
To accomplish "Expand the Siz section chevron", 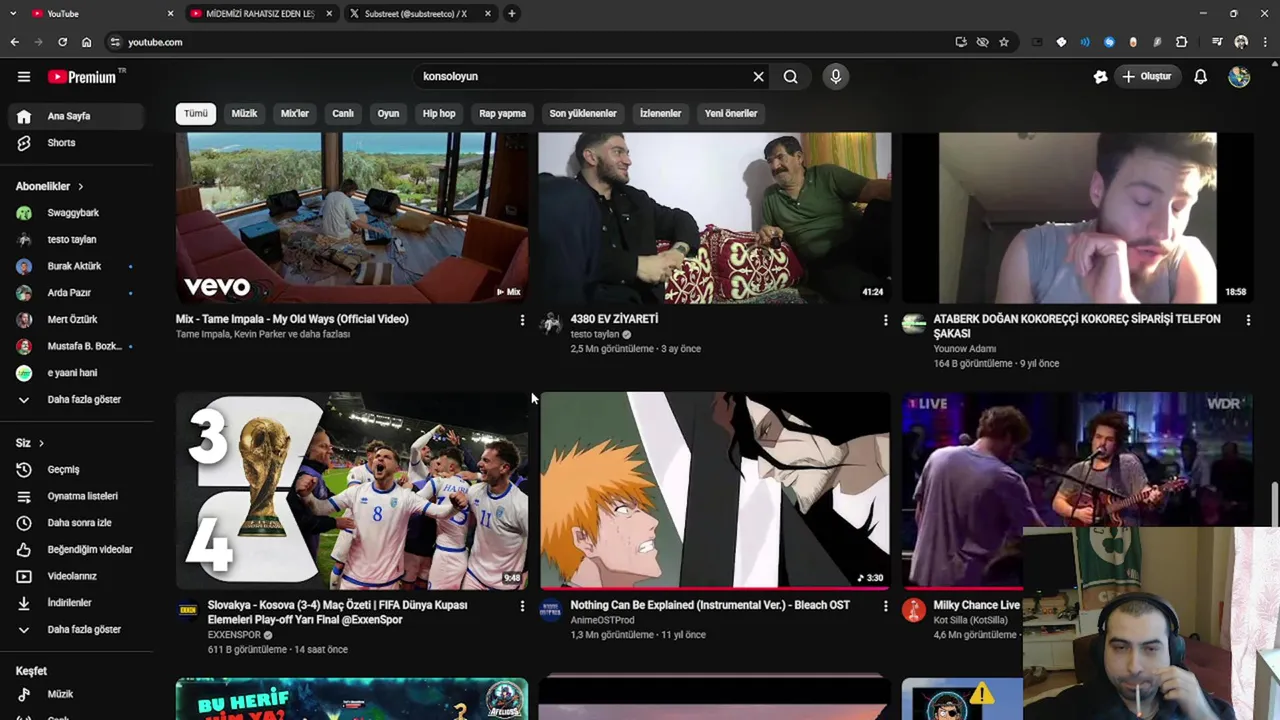I will (x=41, y=443).
